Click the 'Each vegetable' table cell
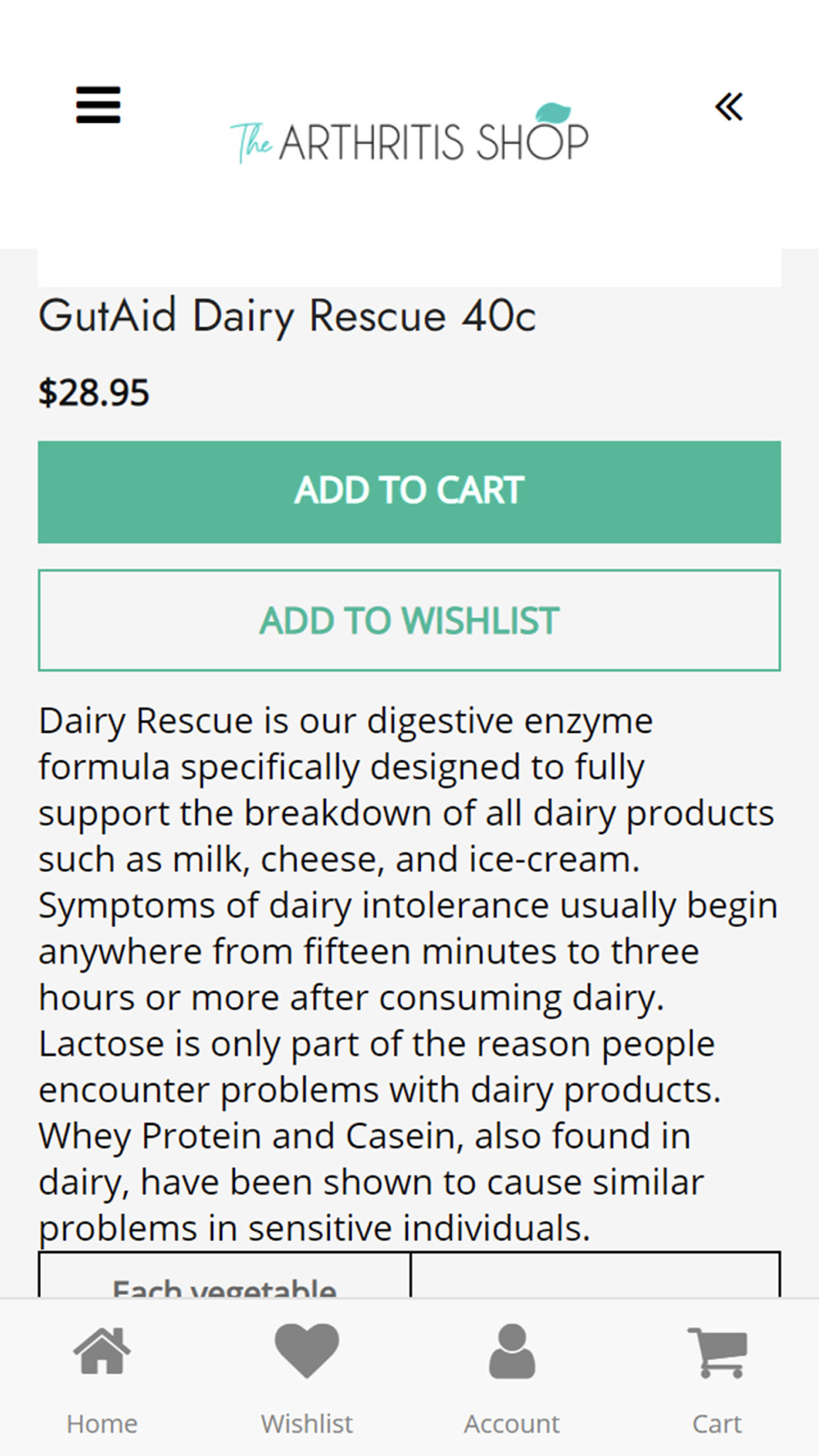This screenshot has width=819, height=1456. [224, 1274]
